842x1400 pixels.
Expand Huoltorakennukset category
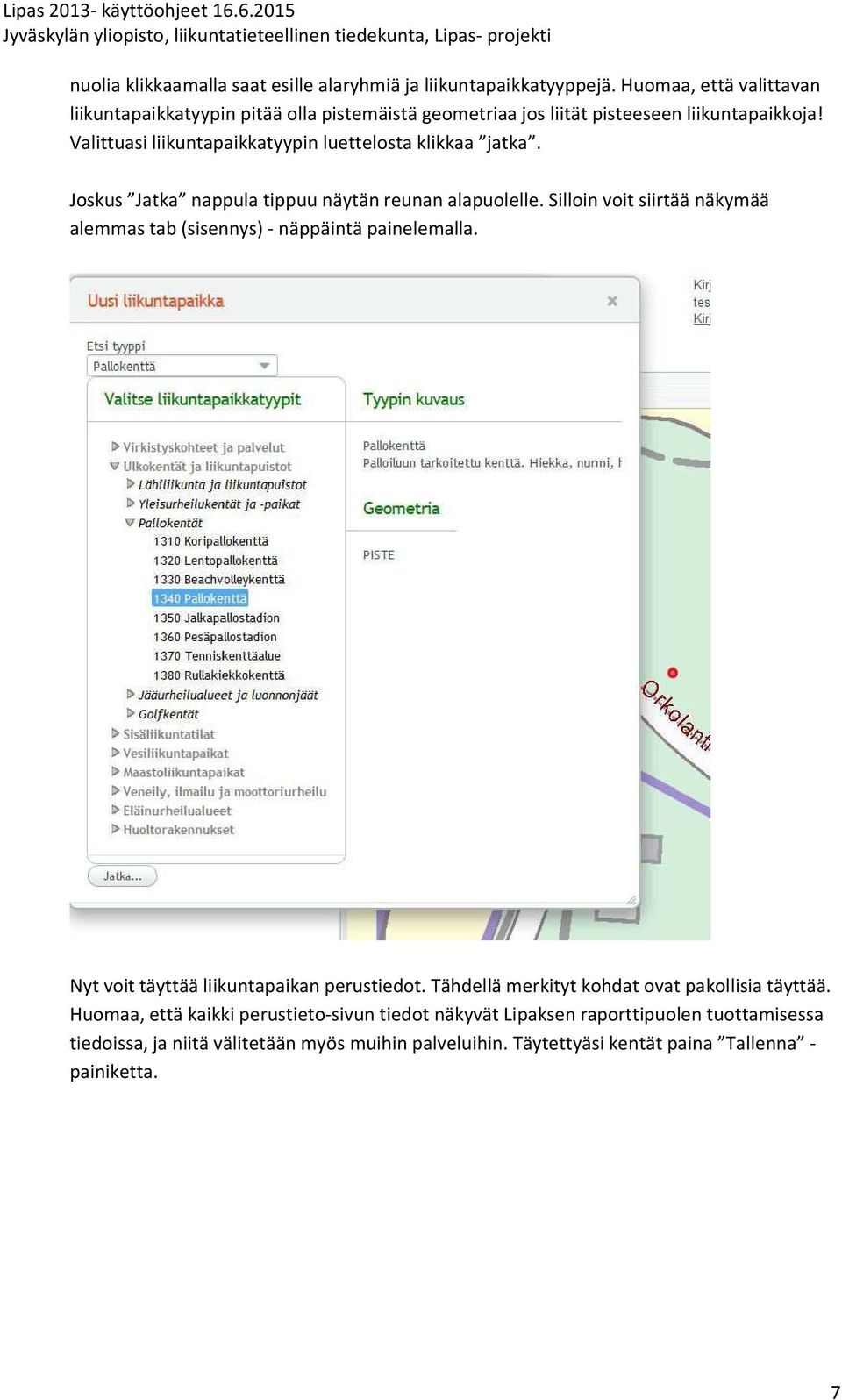pos(116,829)
